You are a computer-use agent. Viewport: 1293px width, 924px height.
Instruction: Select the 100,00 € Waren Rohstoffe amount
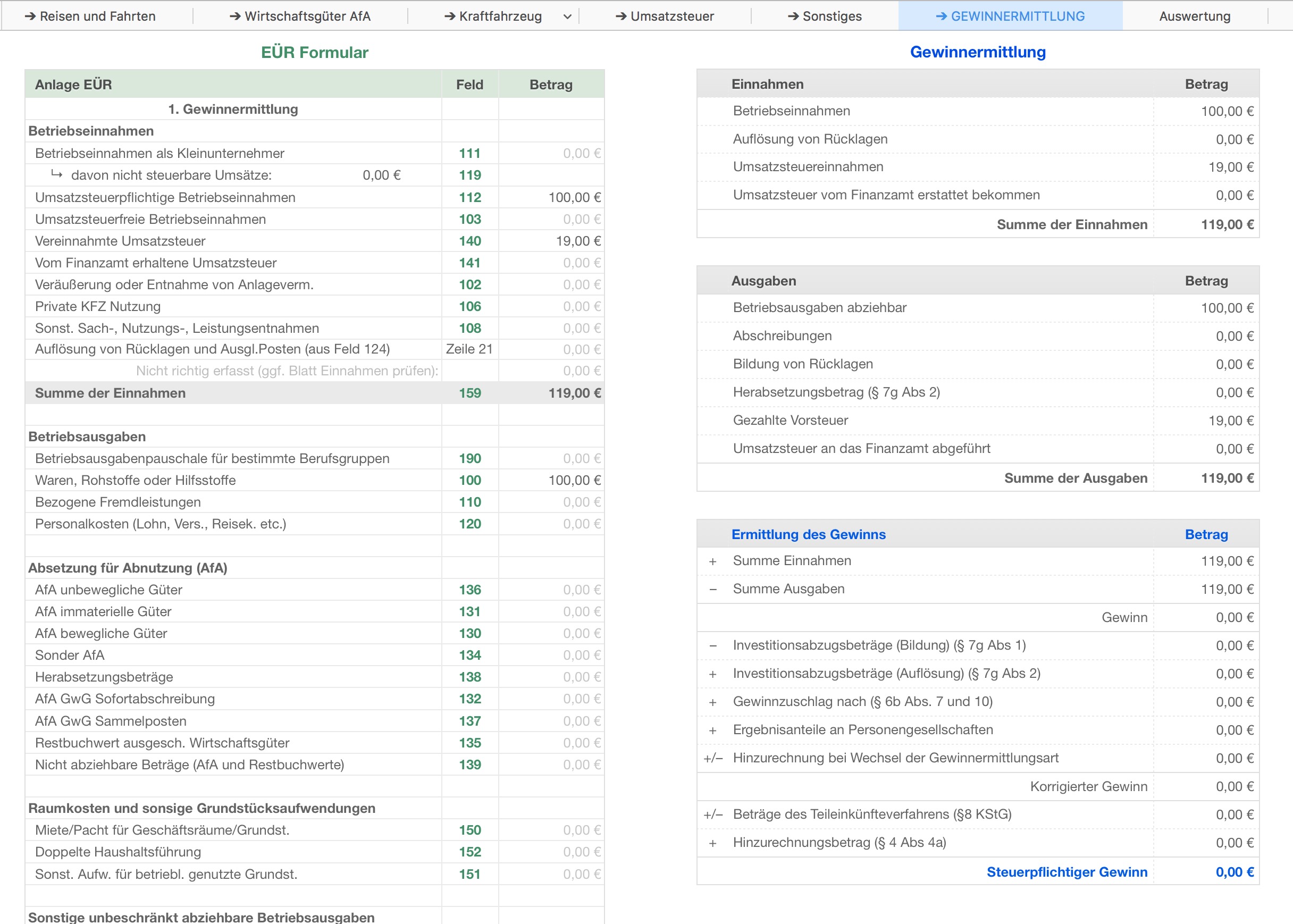[574, 480]
